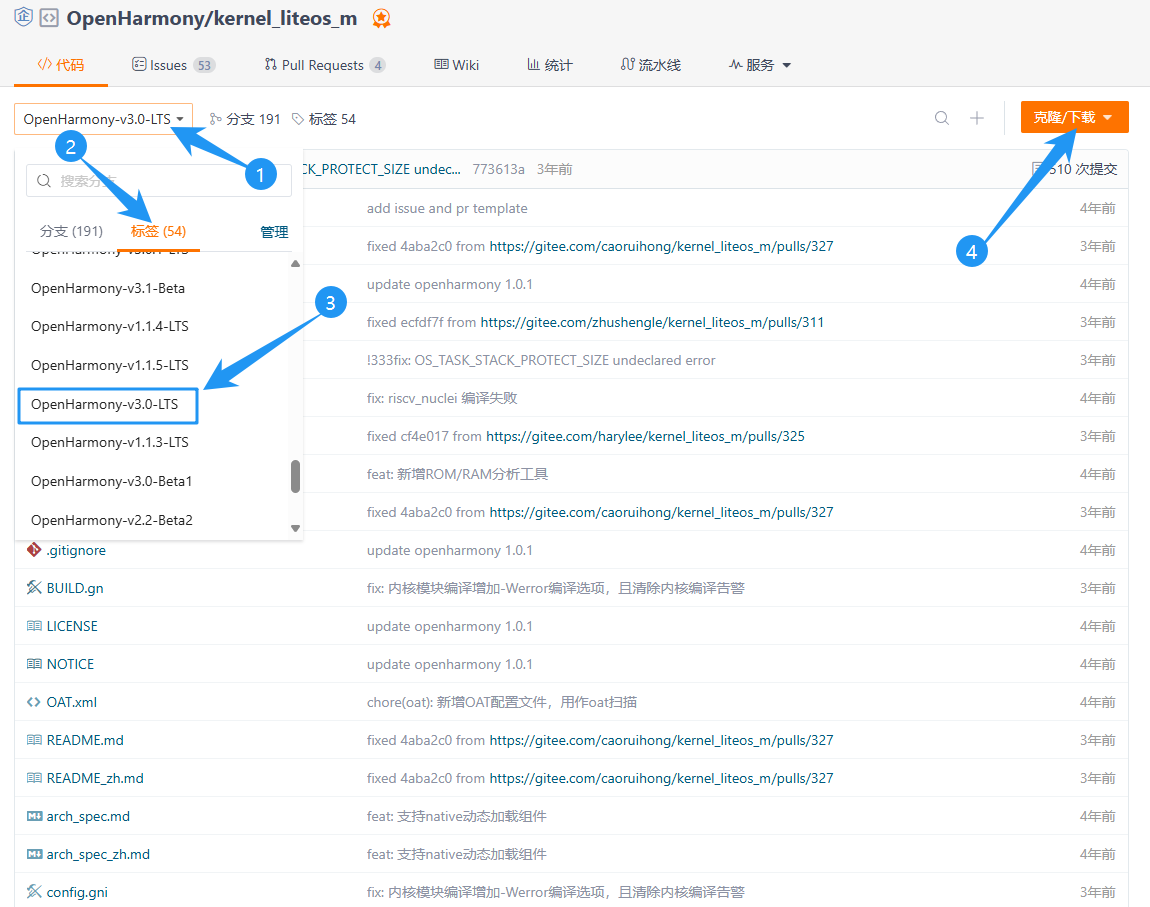Image resolution: width=1150 pixels, height=907 pixels.
Task: Open the README.md file
Action: coord(85,741)
